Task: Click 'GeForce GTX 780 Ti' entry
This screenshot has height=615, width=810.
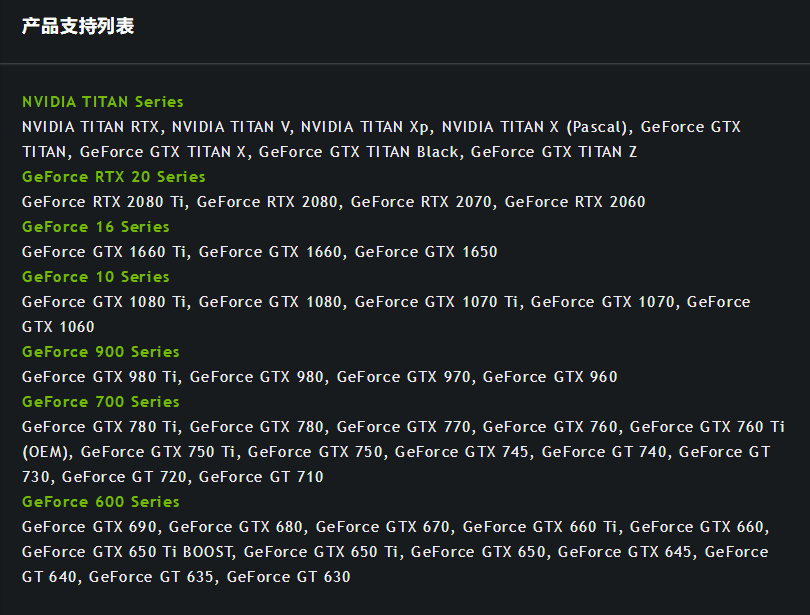Action: [x=99, y=427]
